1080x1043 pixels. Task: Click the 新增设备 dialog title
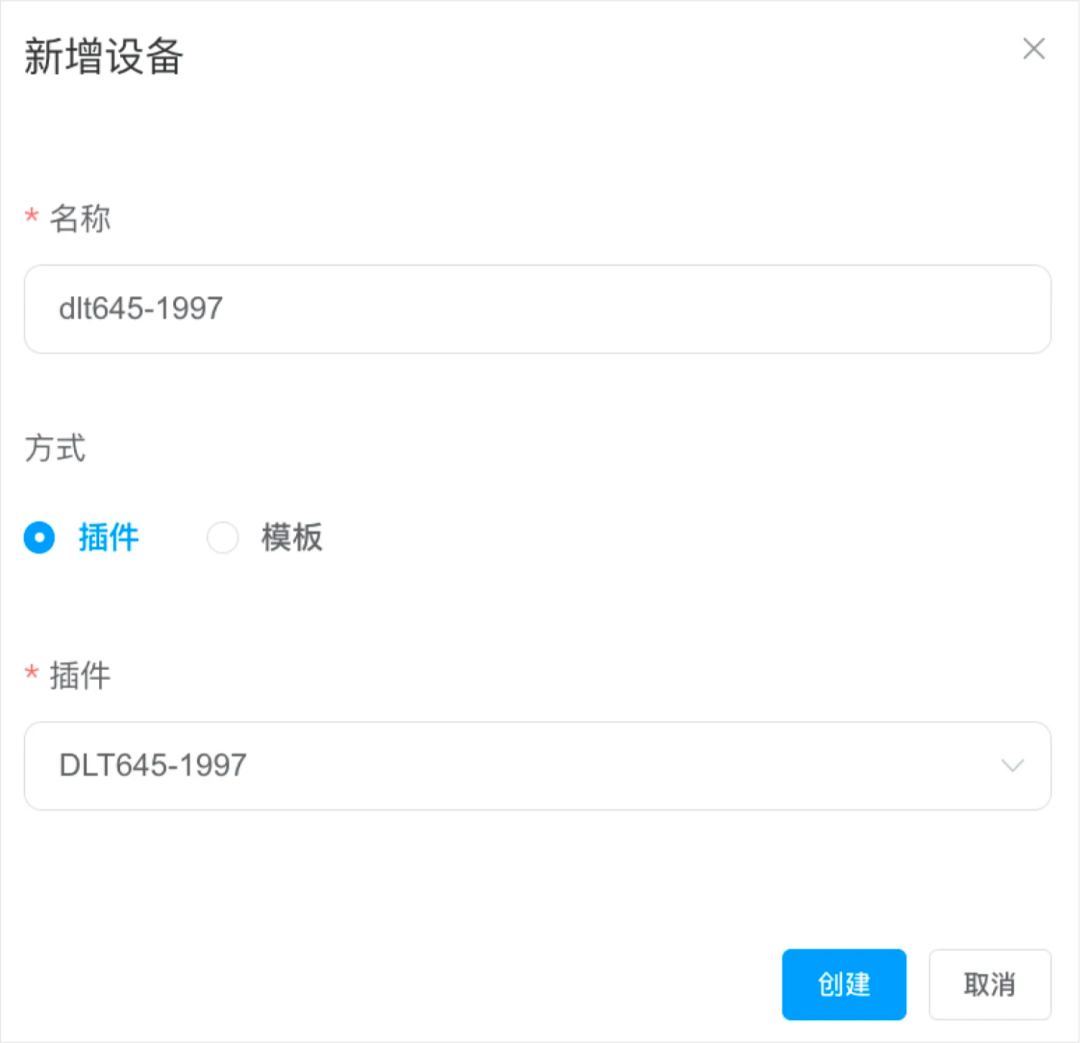tap(103, 56)
